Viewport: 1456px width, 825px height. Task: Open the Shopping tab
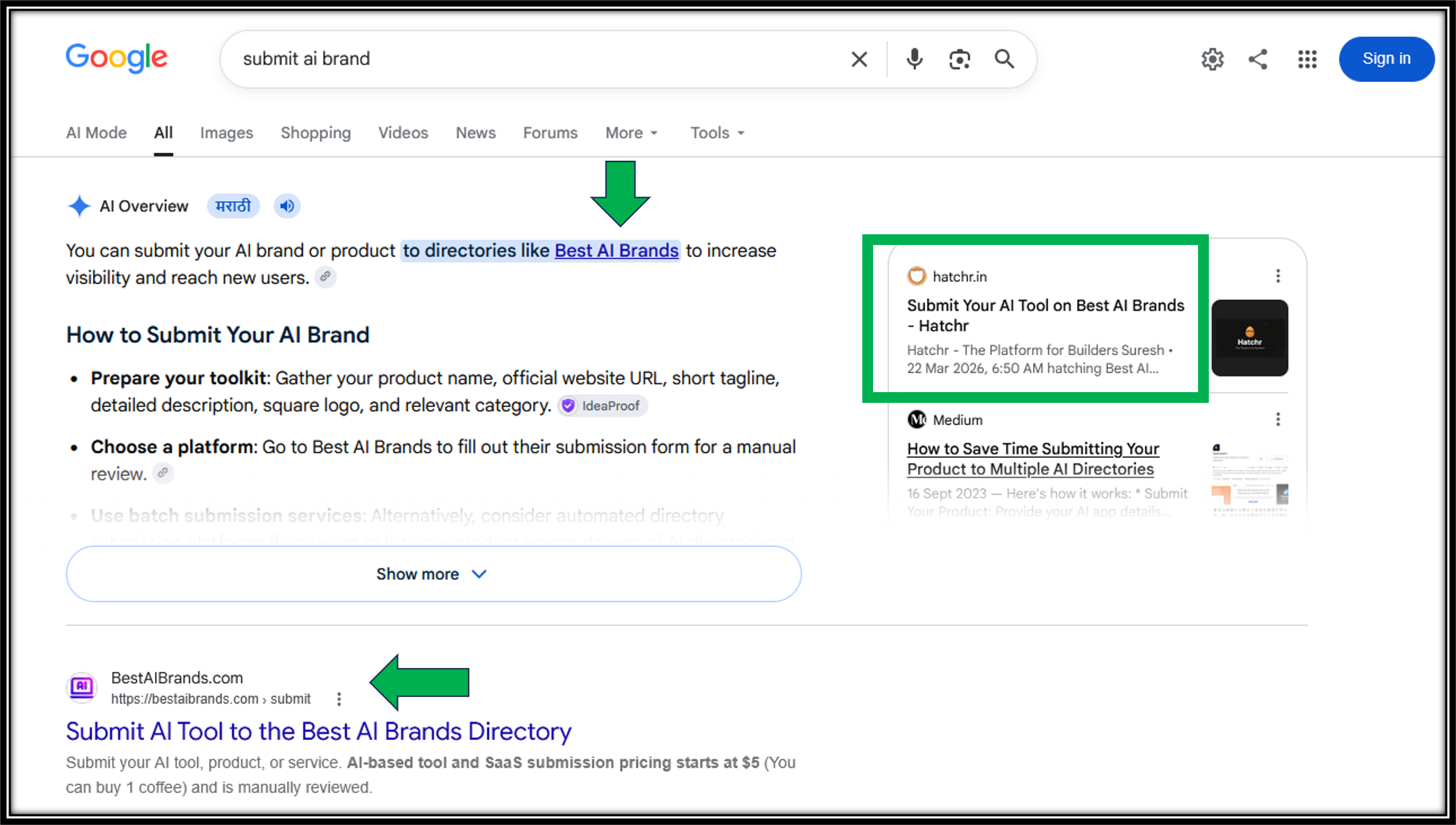click(x=316, y=133)
